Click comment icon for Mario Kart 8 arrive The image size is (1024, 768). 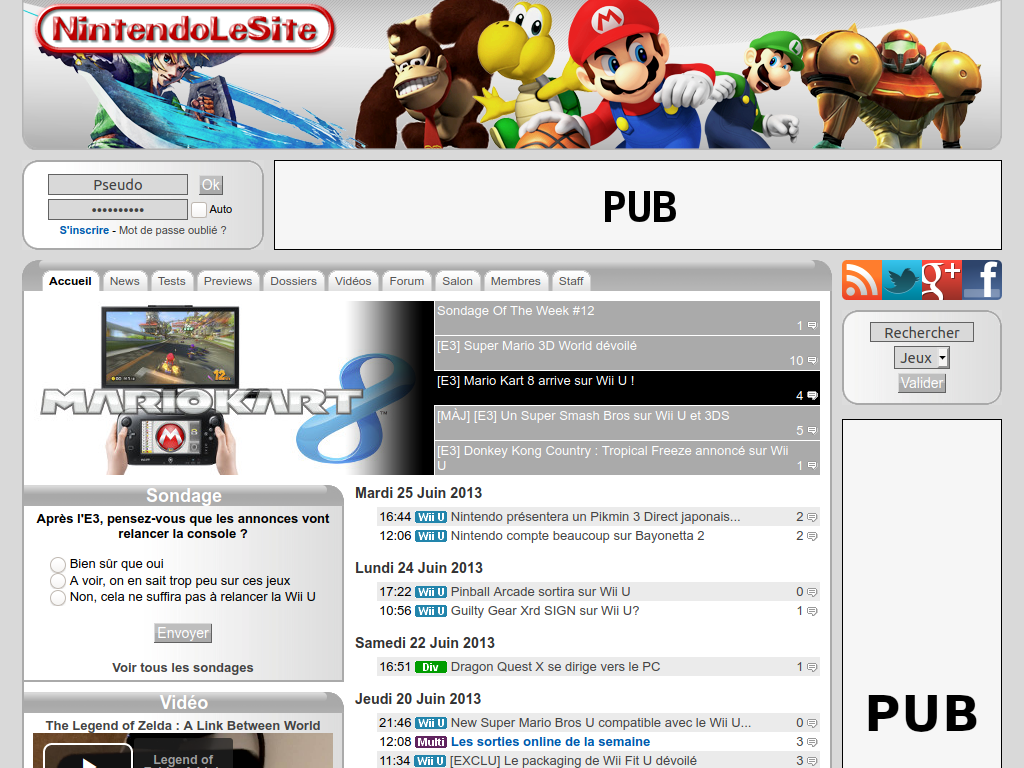[812, 396]
